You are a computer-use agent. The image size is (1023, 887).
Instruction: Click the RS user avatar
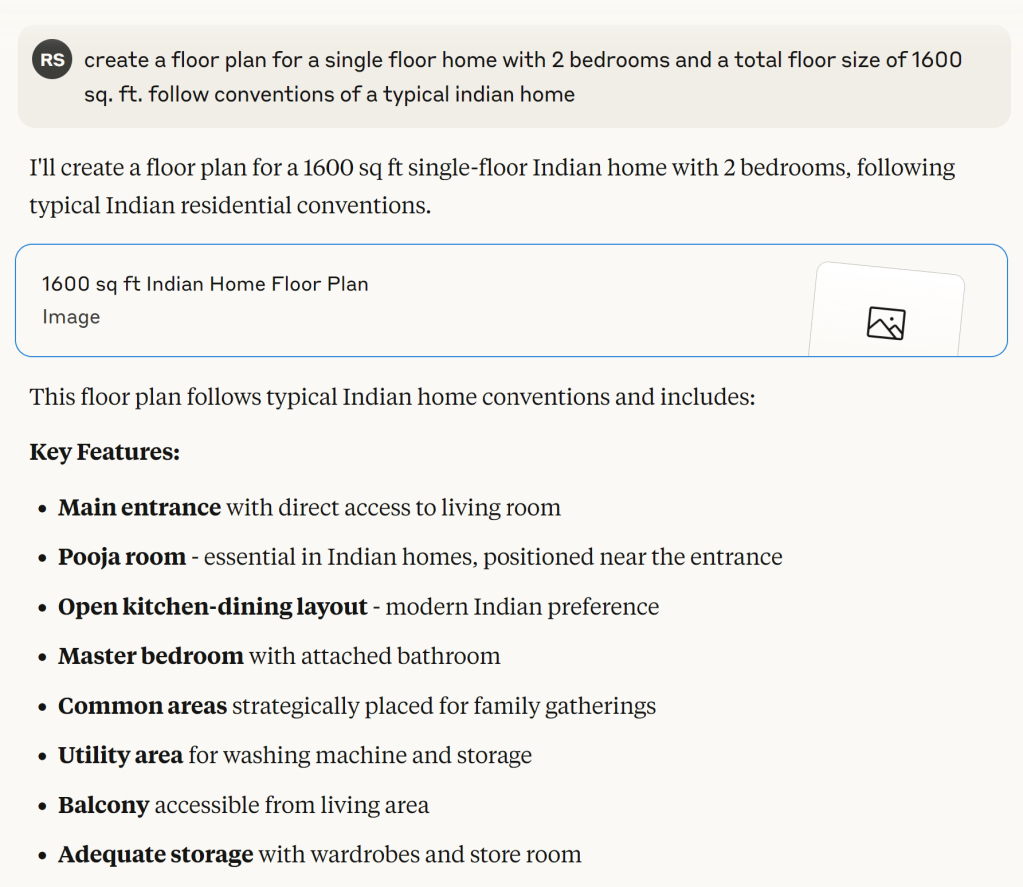(x=52, y=60)
